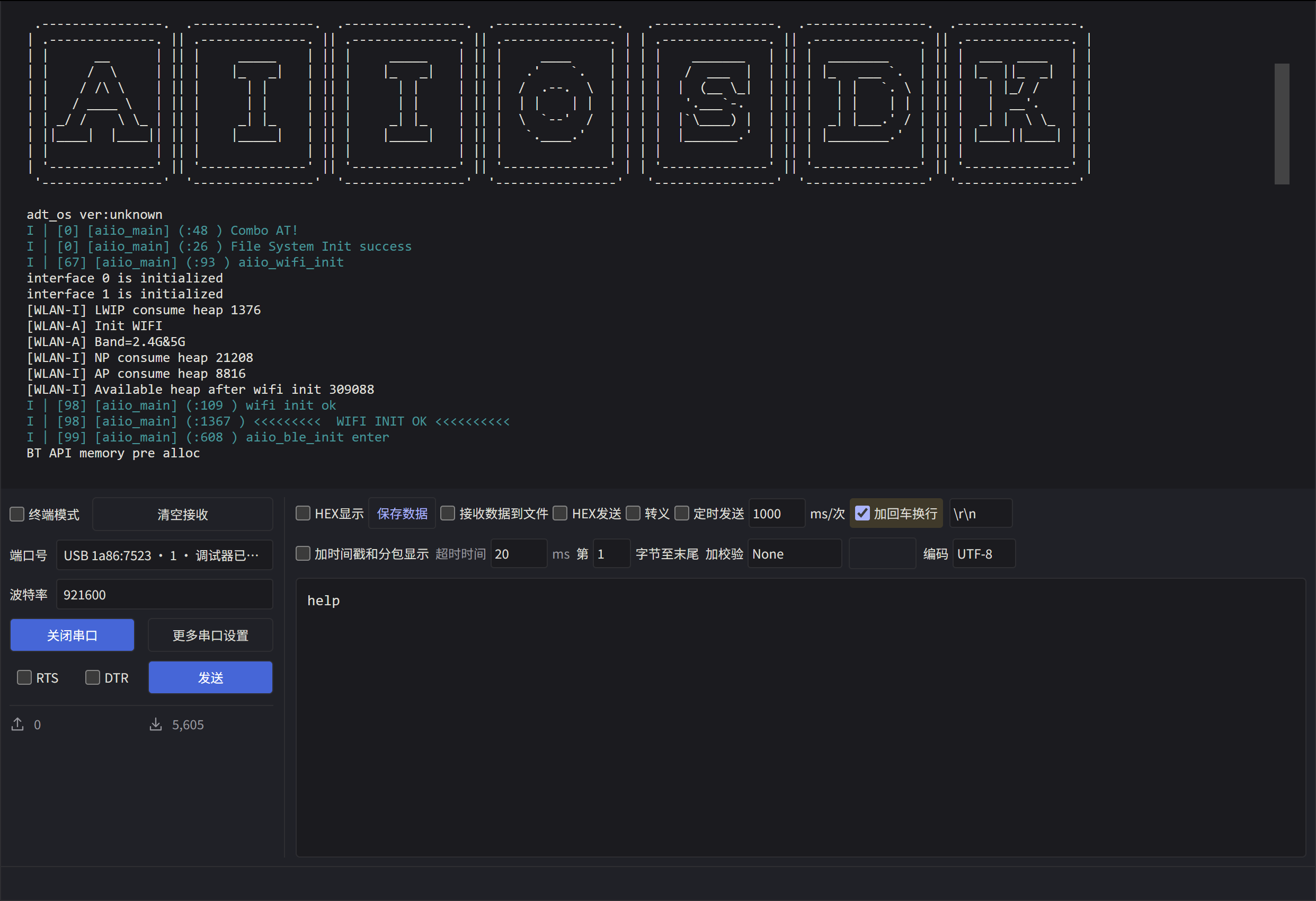Click the empty checksum result field
This screenshot has height=901, width=1316.
[882, 554]
